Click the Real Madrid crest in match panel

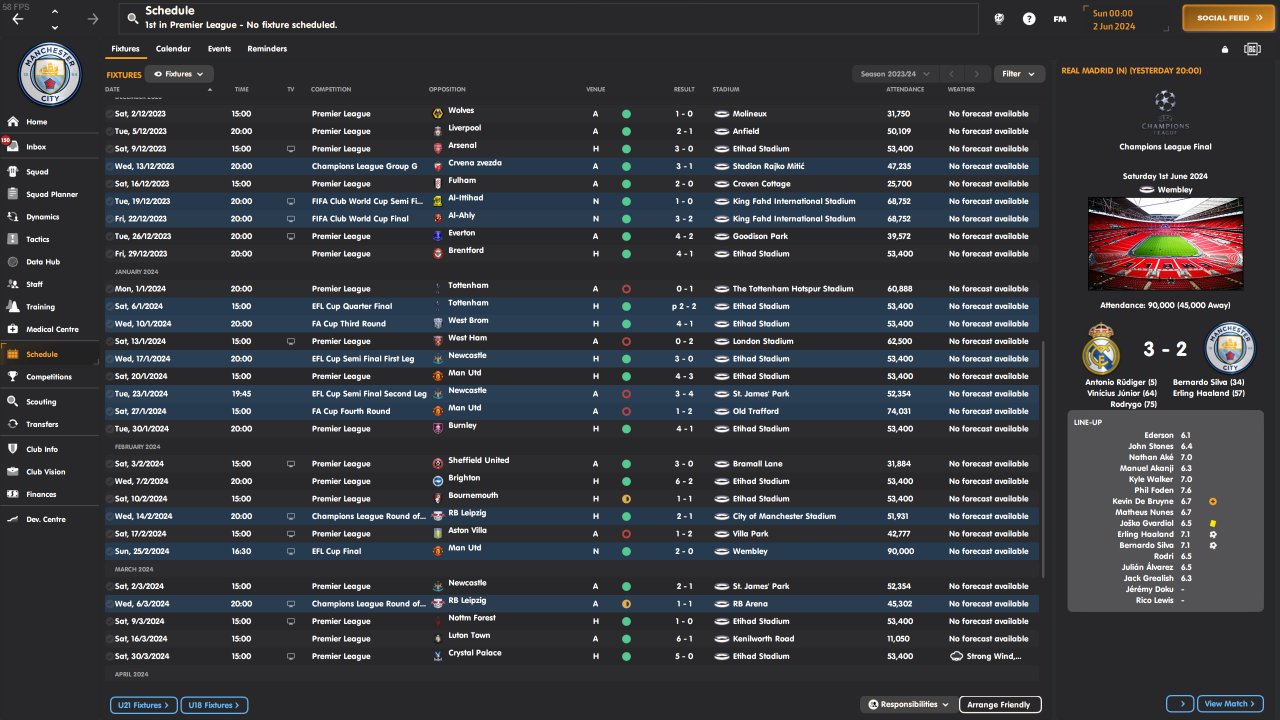coord(1100,349)
